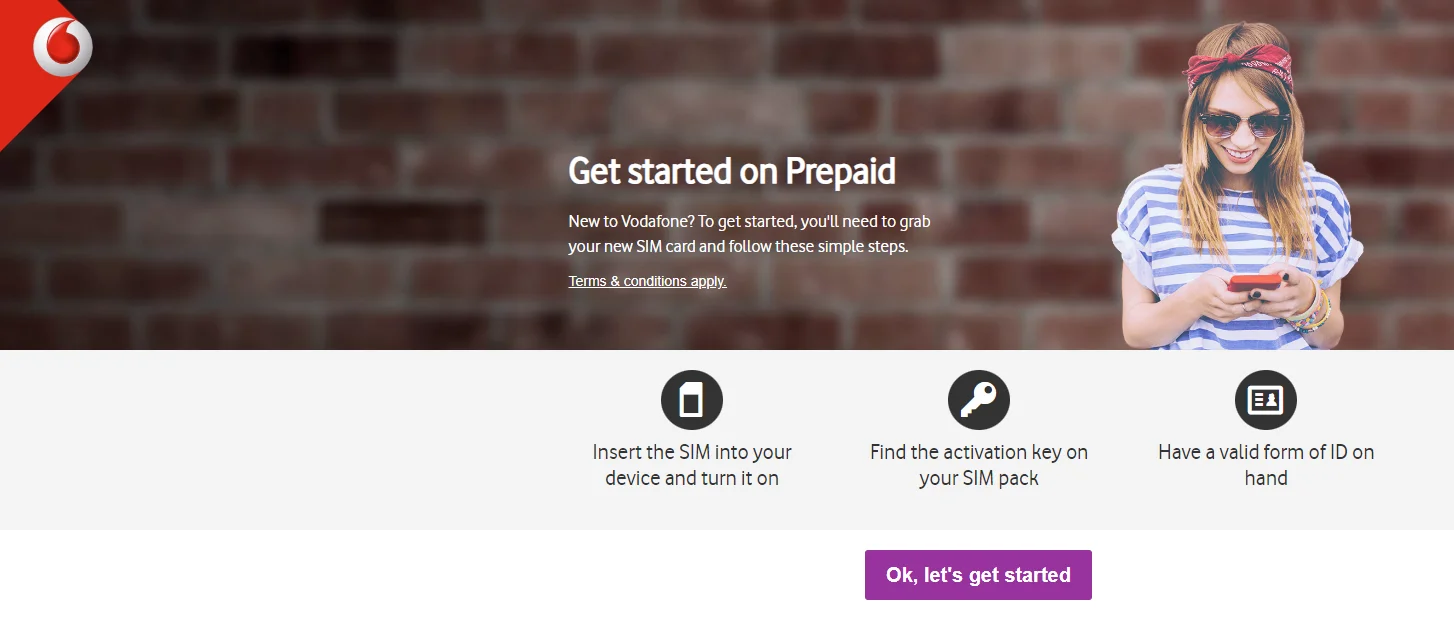Click the "Find the activation key" step text
The width and height of the screenshot is (1454, 619).
click(x=978, y=465)
